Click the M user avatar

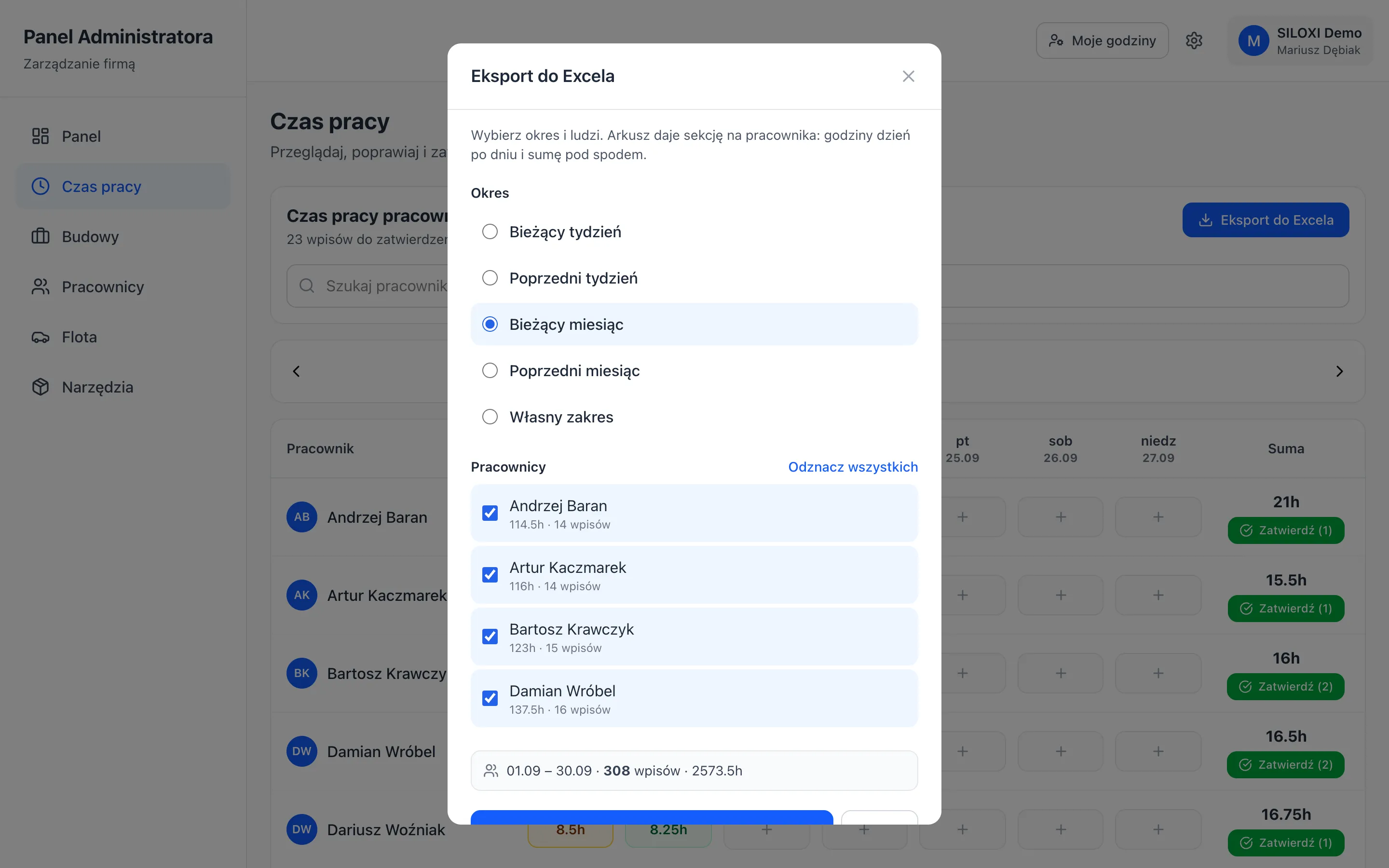click(1253, 41)
